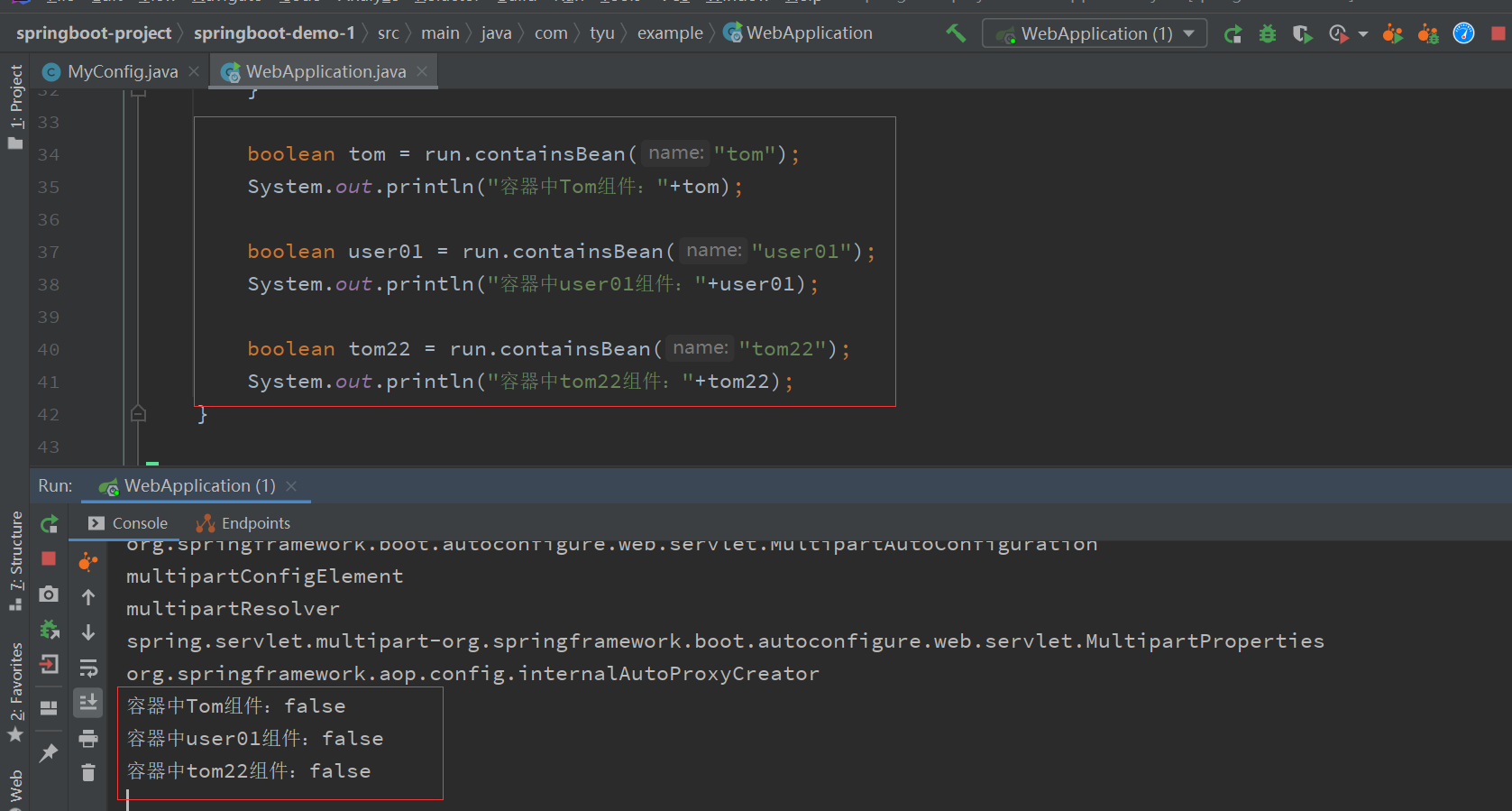The width and height of the screenshot is (1512, 811).
Task: Open the blue speedometer profiler icon
Action: coord(1463,33)
